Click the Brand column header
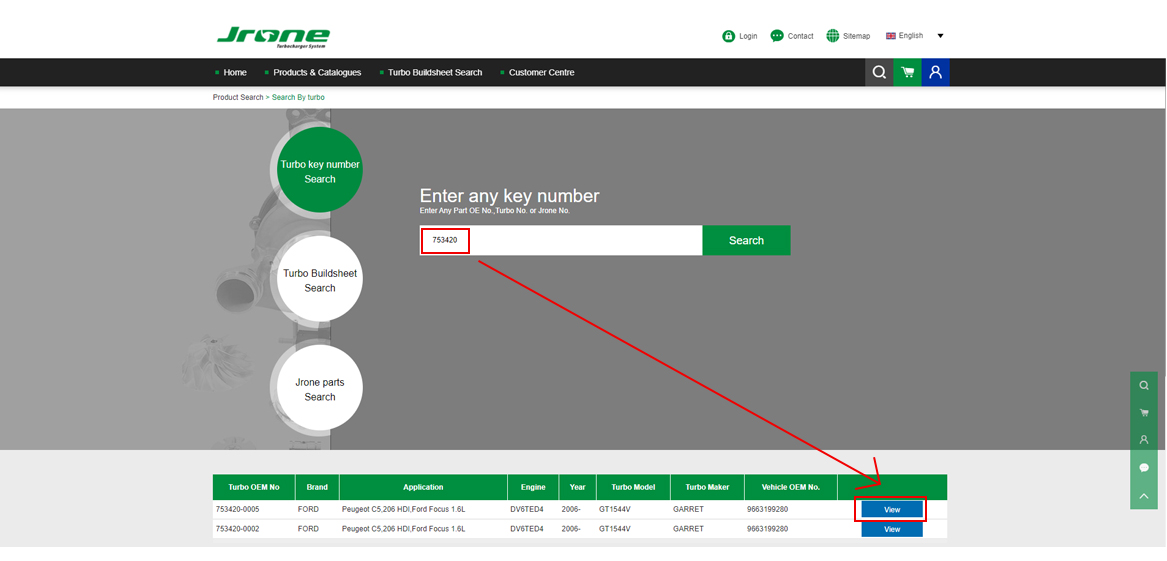This screenshot has width=1167, height=561. coord(317,487)
